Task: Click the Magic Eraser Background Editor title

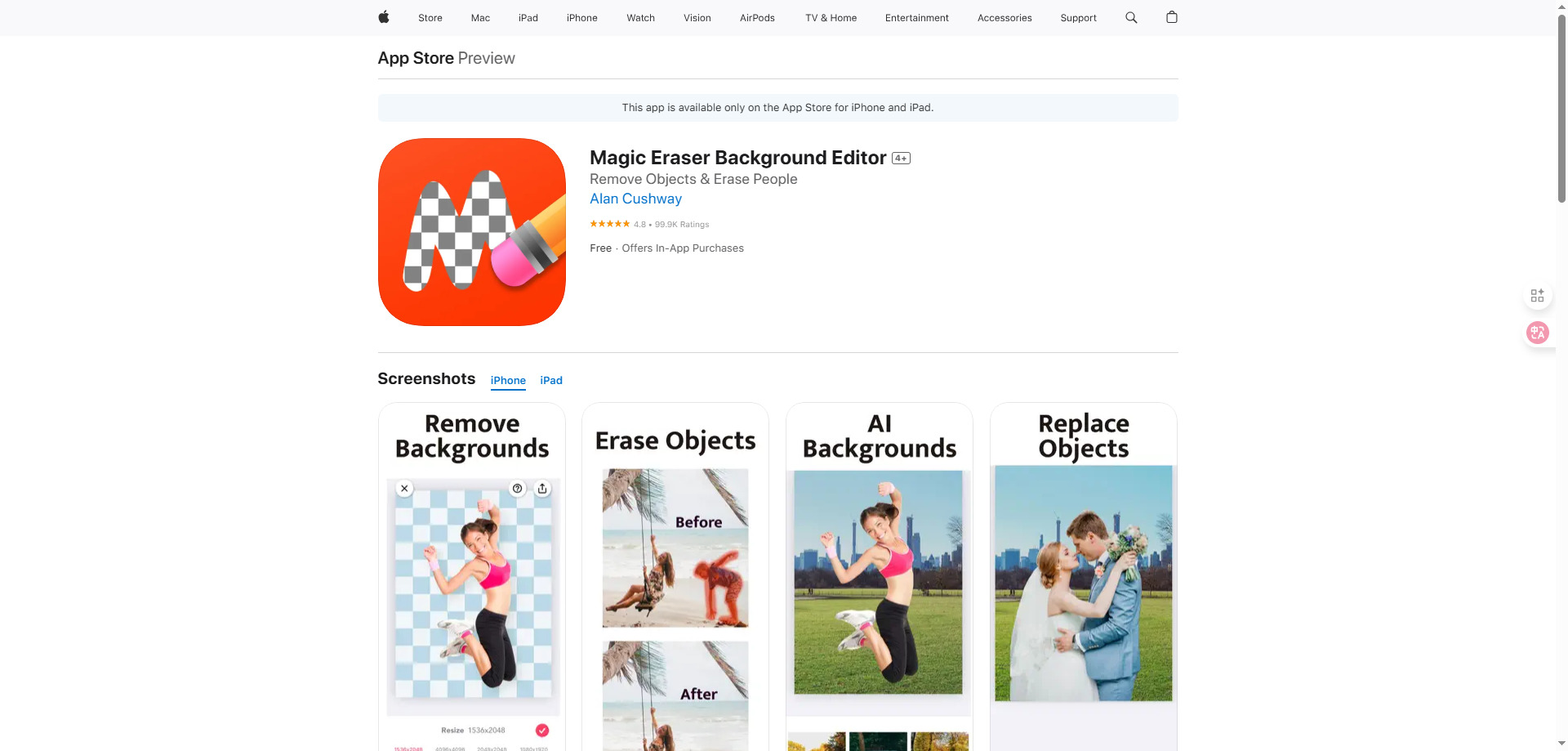Action: coord(738,158)
